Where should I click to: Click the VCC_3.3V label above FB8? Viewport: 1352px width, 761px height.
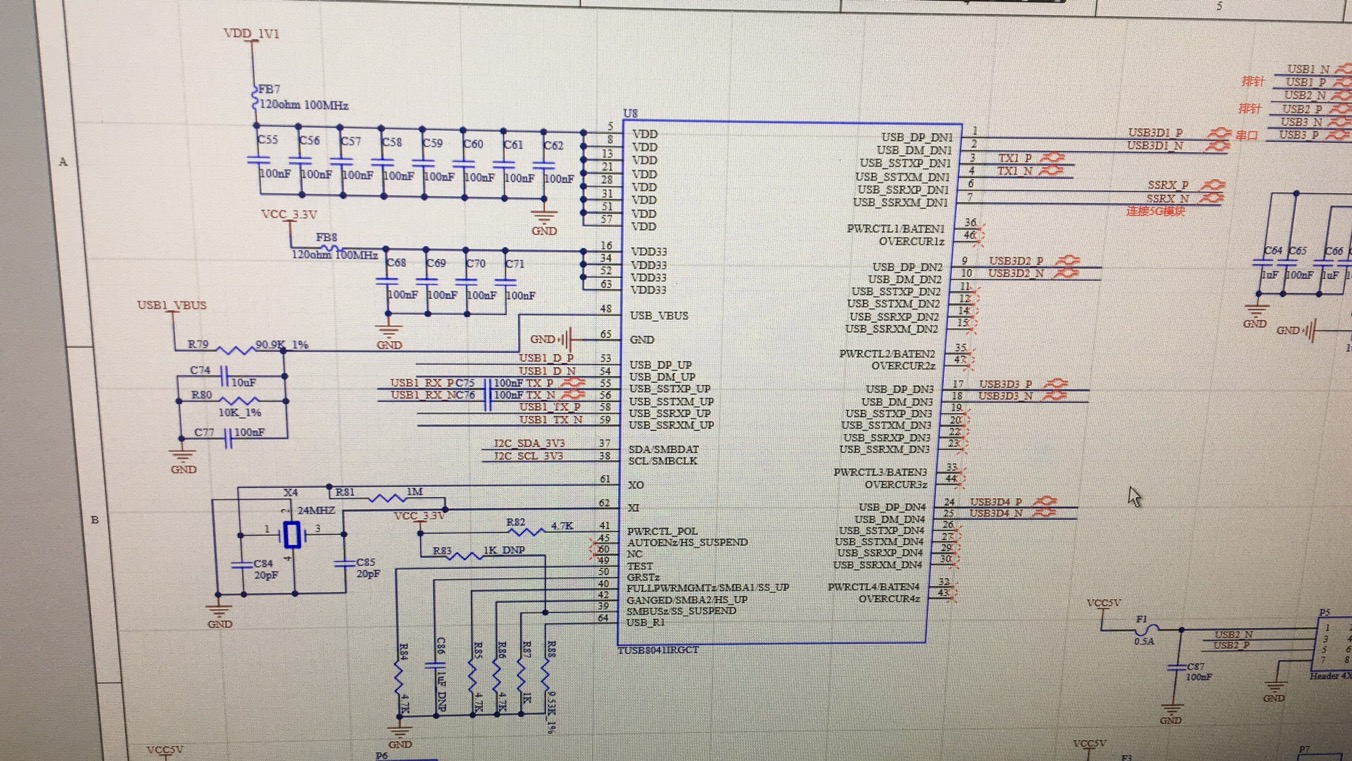(289, 215)
